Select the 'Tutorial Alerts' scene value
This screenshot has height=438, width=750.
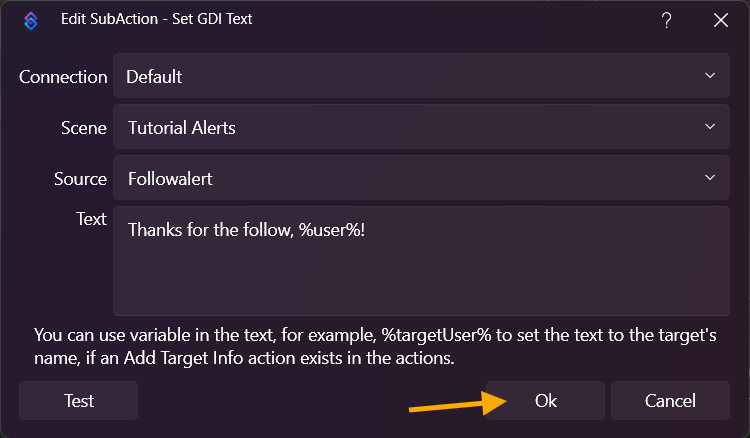pyautogui.click(x=182, y=128)
